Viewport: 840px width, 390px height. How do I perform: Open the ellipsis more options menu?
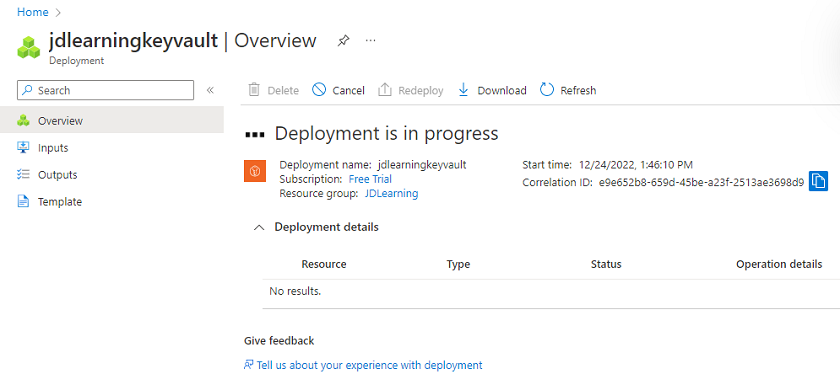click(371, 41)
